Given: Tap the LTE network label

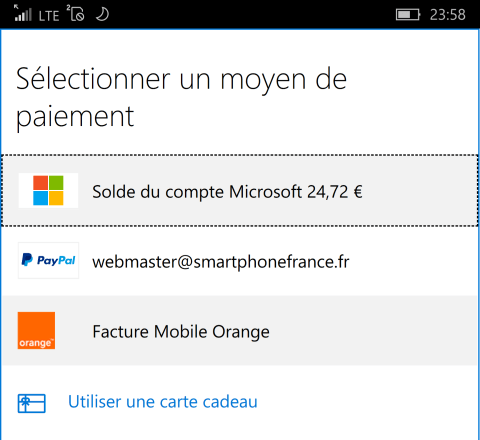Looking at the screenshot, I should click(49, 16).
